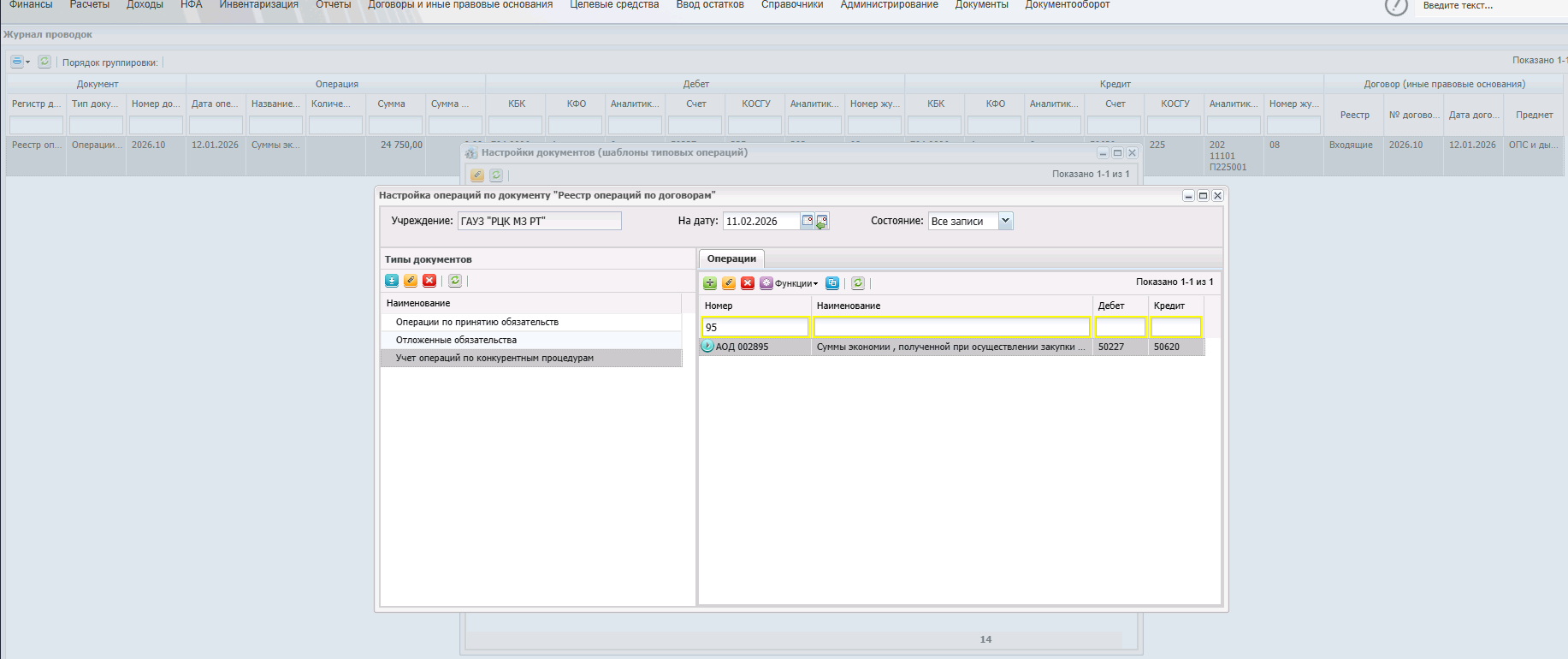The height and width of the screenshot is (659, 1568).
Task: Click Предмет column header in Журнал проводок
Action: 1535,115
